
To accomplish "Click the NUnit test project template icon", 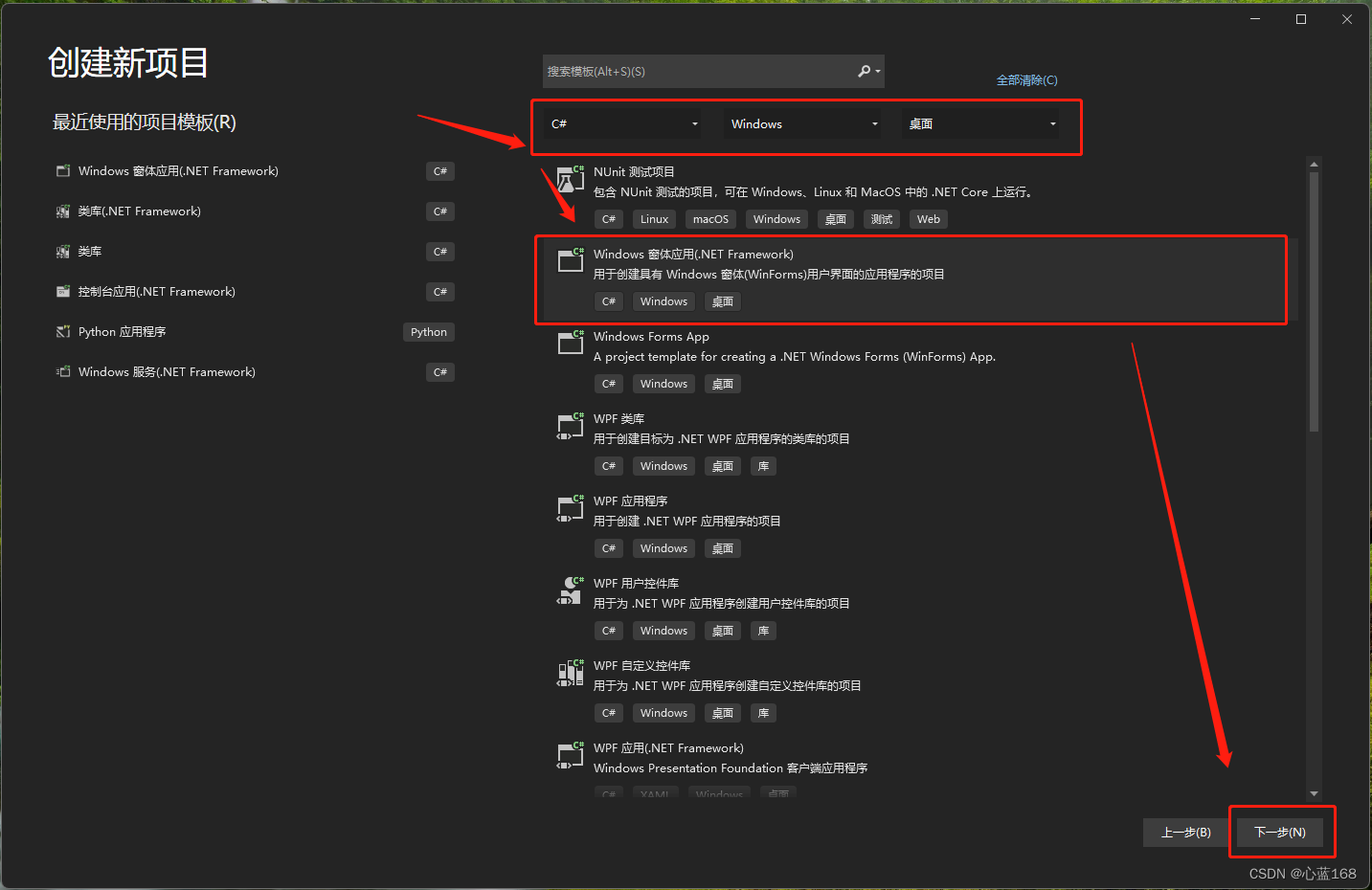I will coord(571,178).
